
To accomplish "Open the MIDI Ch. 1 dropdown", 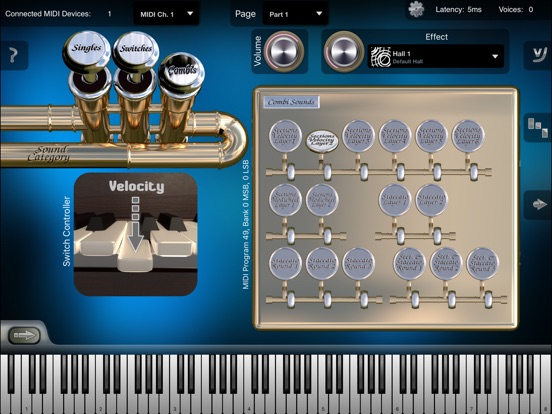I will point(166,14).
